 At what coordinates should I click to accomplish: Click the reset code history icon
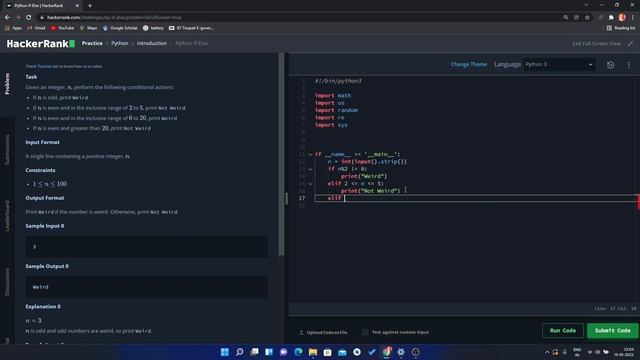[x=610, y=65]
